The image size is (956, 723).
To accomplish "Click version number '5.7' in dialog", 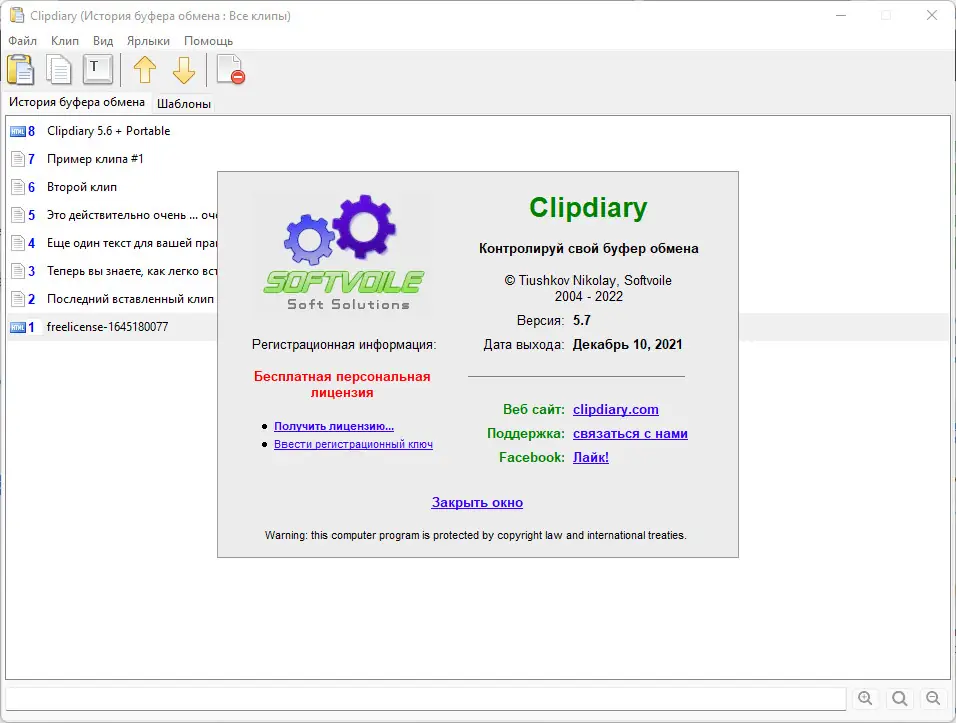I will [582, 321].
